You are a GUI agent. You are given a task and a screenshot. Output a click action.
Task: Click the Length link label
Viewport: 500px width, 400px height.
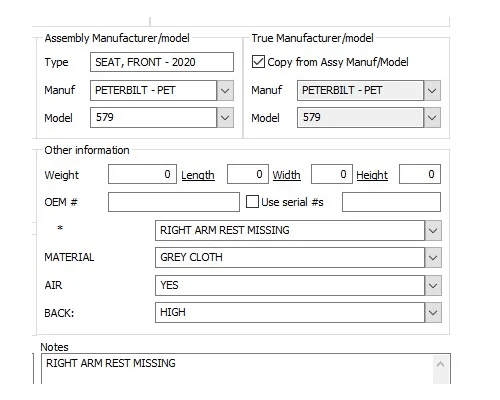tap(198, 175)
